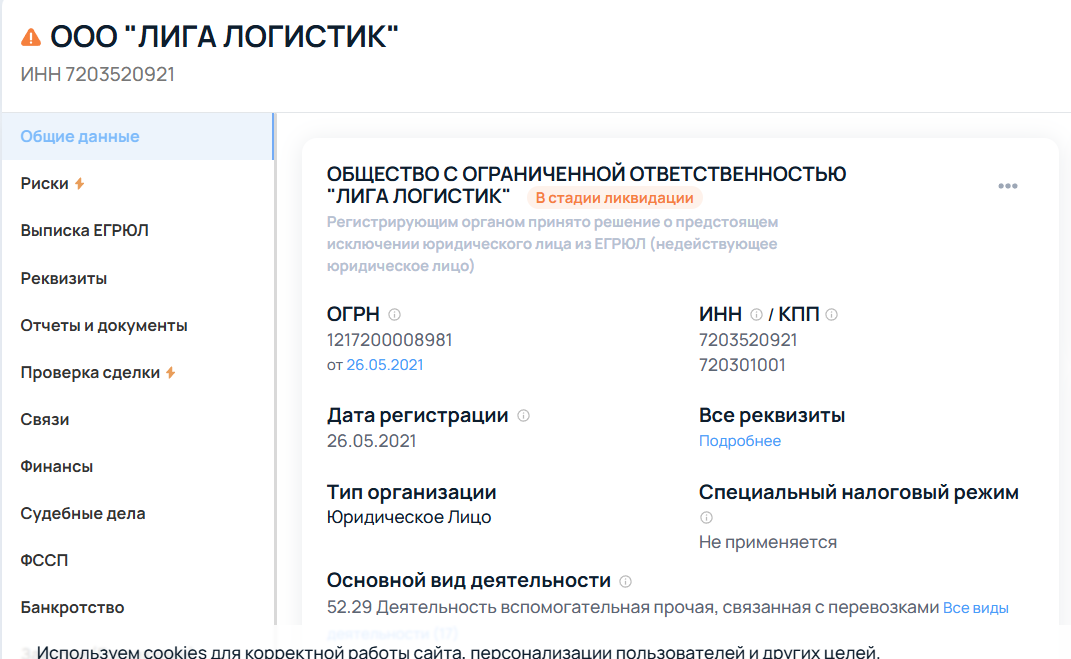Click the lightning icon next to Проверка сделки

(x=171, y=372)
